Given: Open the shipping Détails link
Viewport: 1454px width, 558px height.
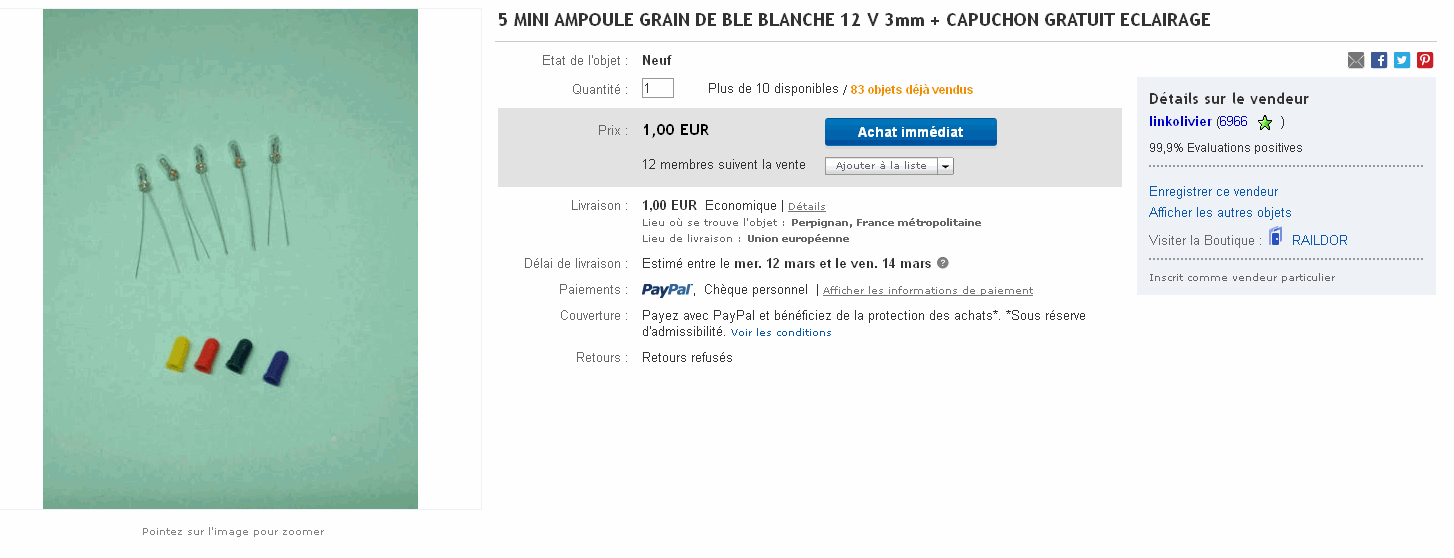Looking at the screenshot, I should tap(806, 207).
